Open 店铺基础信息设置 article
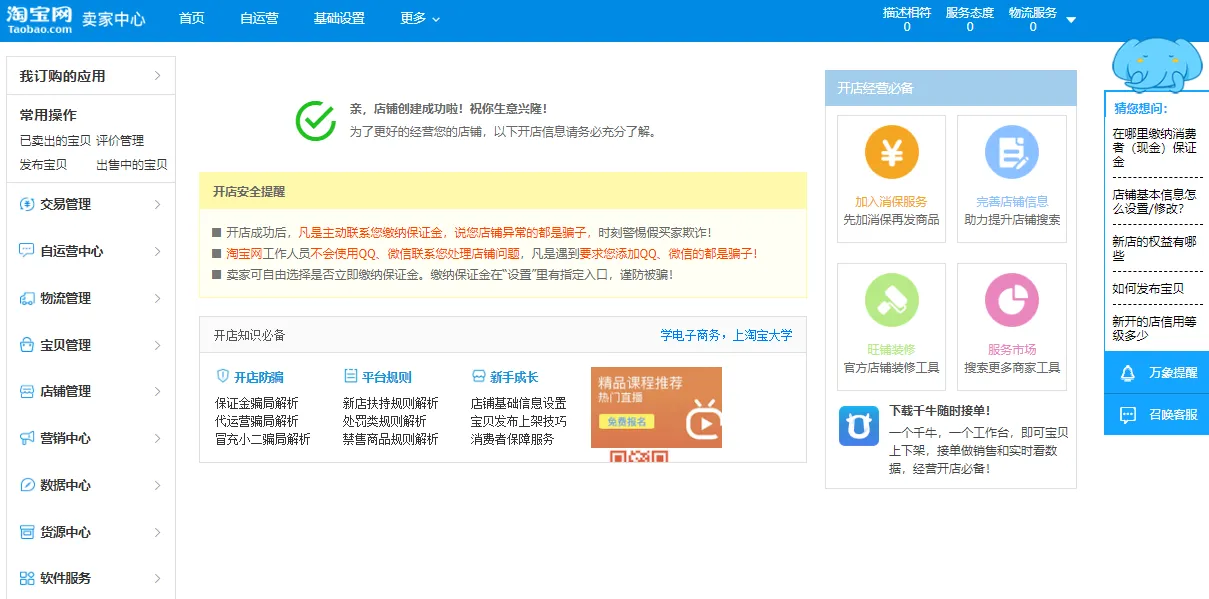The height and width of the screenshot is (599, 1209). tap(518, 403)
